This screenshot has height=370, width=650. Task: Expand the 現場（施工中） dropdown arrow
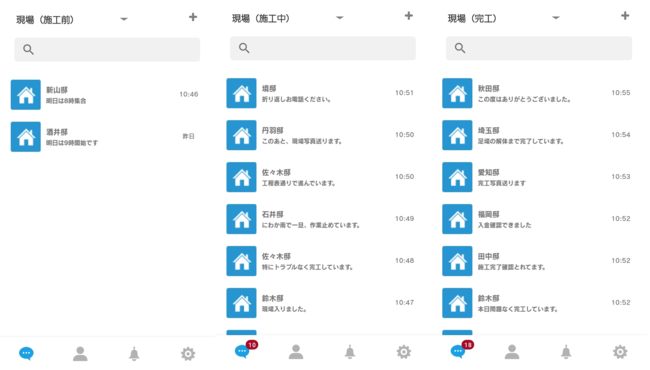point(340,18)
